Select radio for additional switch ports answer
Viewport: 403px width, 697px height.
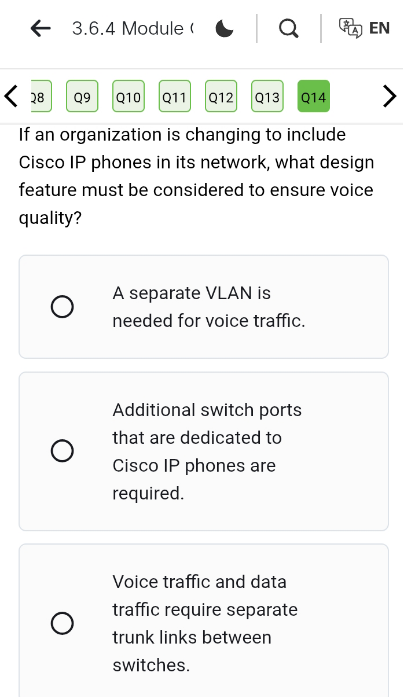(62, 451)
